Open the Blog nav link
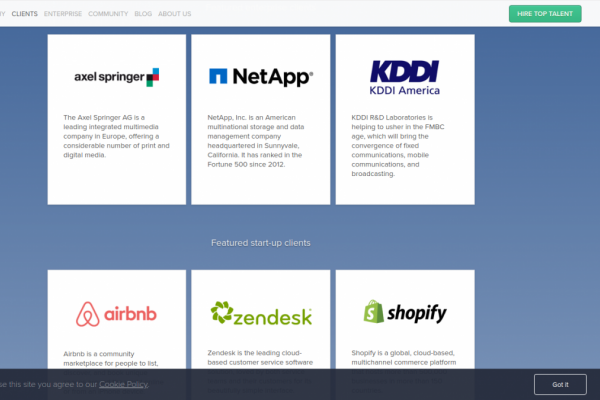The image size is (600, 400). tap(143, 14)
